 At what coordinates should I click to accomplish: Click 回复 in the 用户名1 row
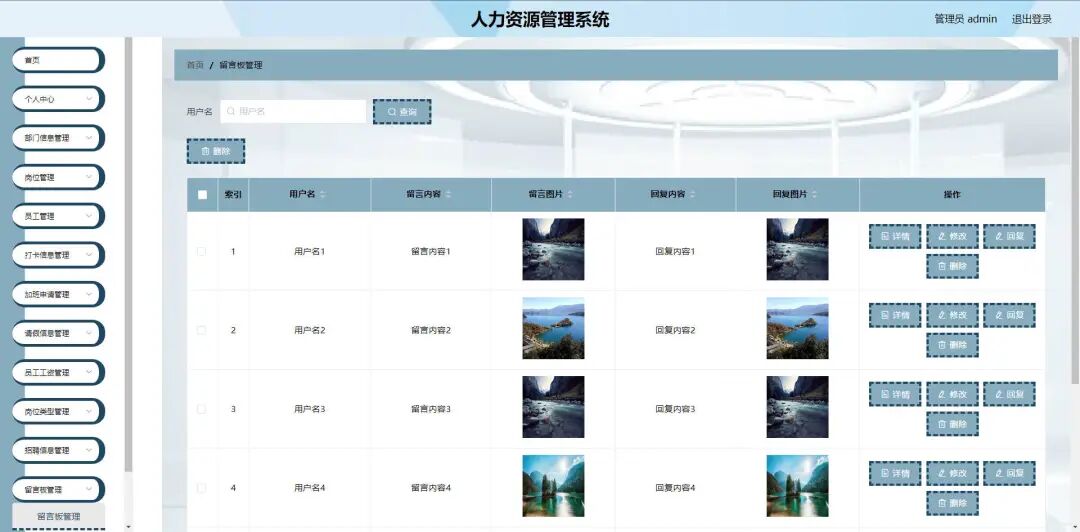tap(1009, 236)
